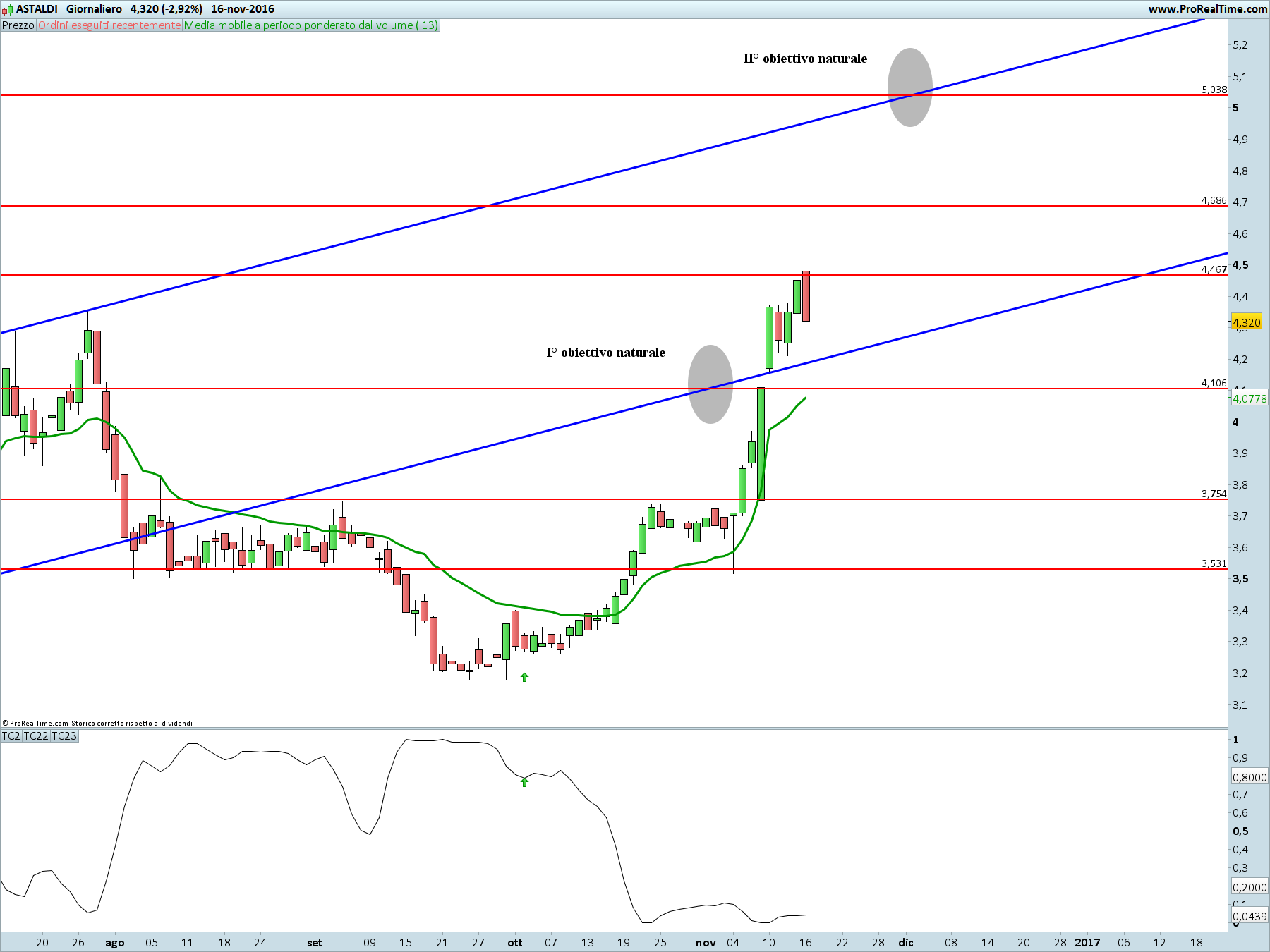The width and height of the screenshot is (1270, 952).
Task: Click the 3,531 support level label
Action: tap(1214, 563)
